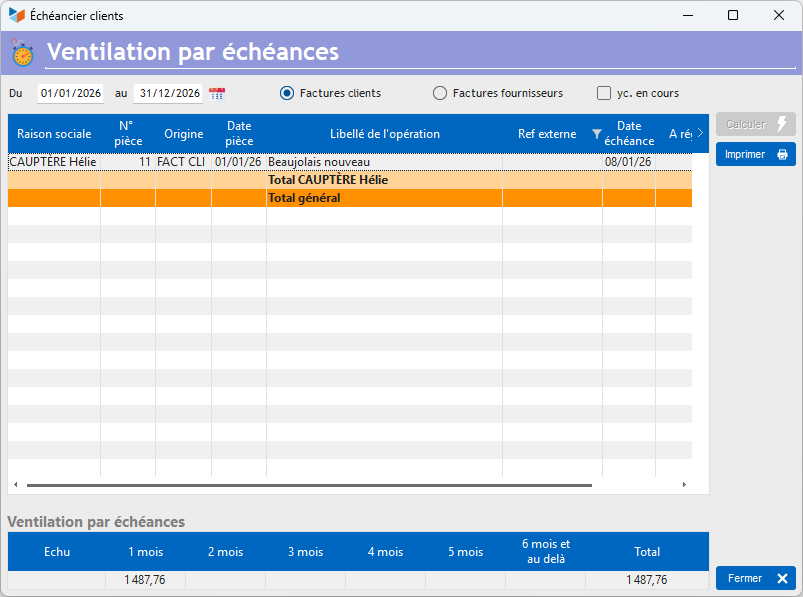The image size is (803, 597).
Task: Select Factures clients radio button
Action: tap(287, 93)
